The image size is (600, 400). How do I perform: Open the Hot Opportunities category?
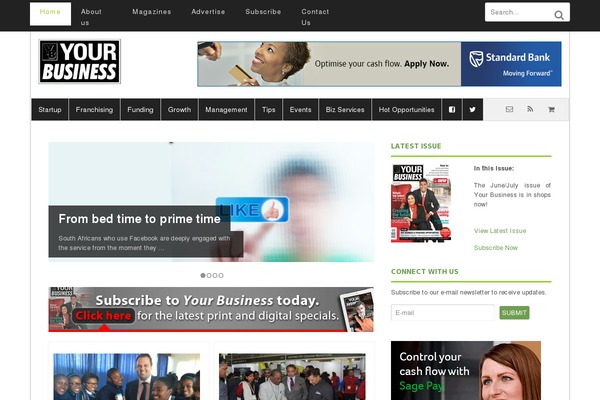point(406,109)
